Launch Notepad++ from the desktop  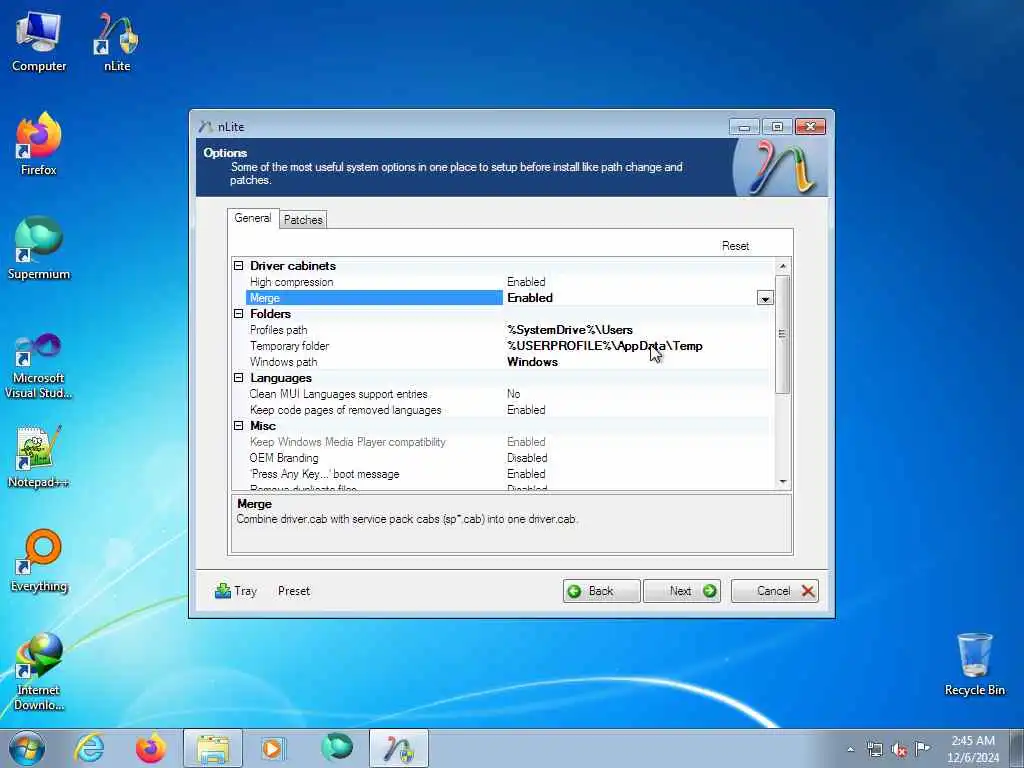[x=39, y=457]
